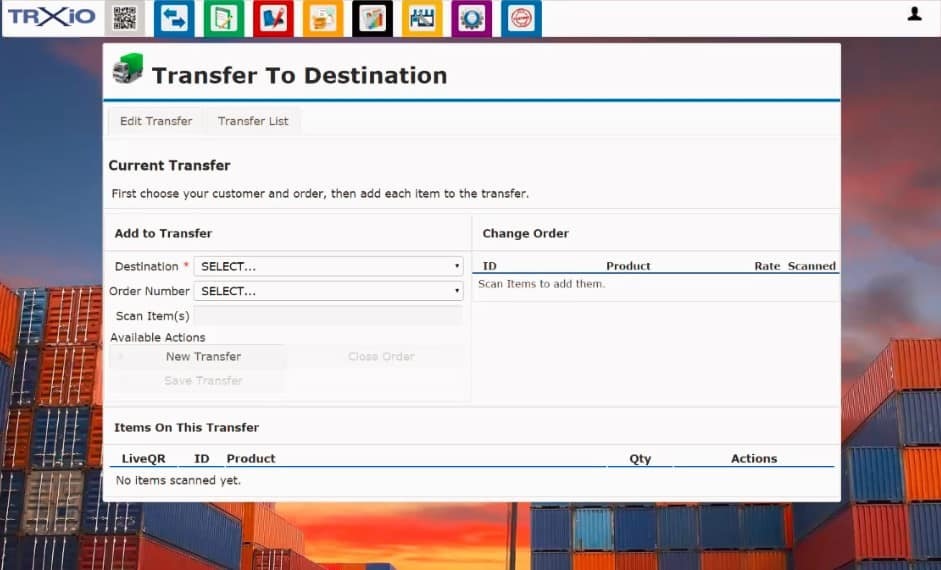Click the red pen and book icon
The width and height of the screenshot is (941, 570).
(273, 18)
